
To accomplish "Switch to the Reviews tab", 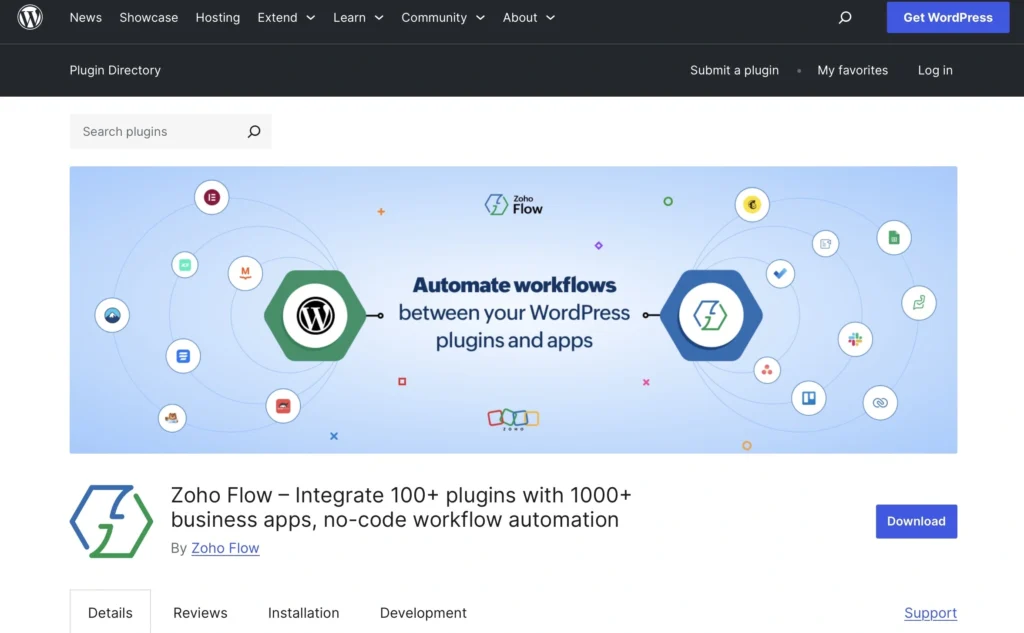I will [x=200, y=612].
